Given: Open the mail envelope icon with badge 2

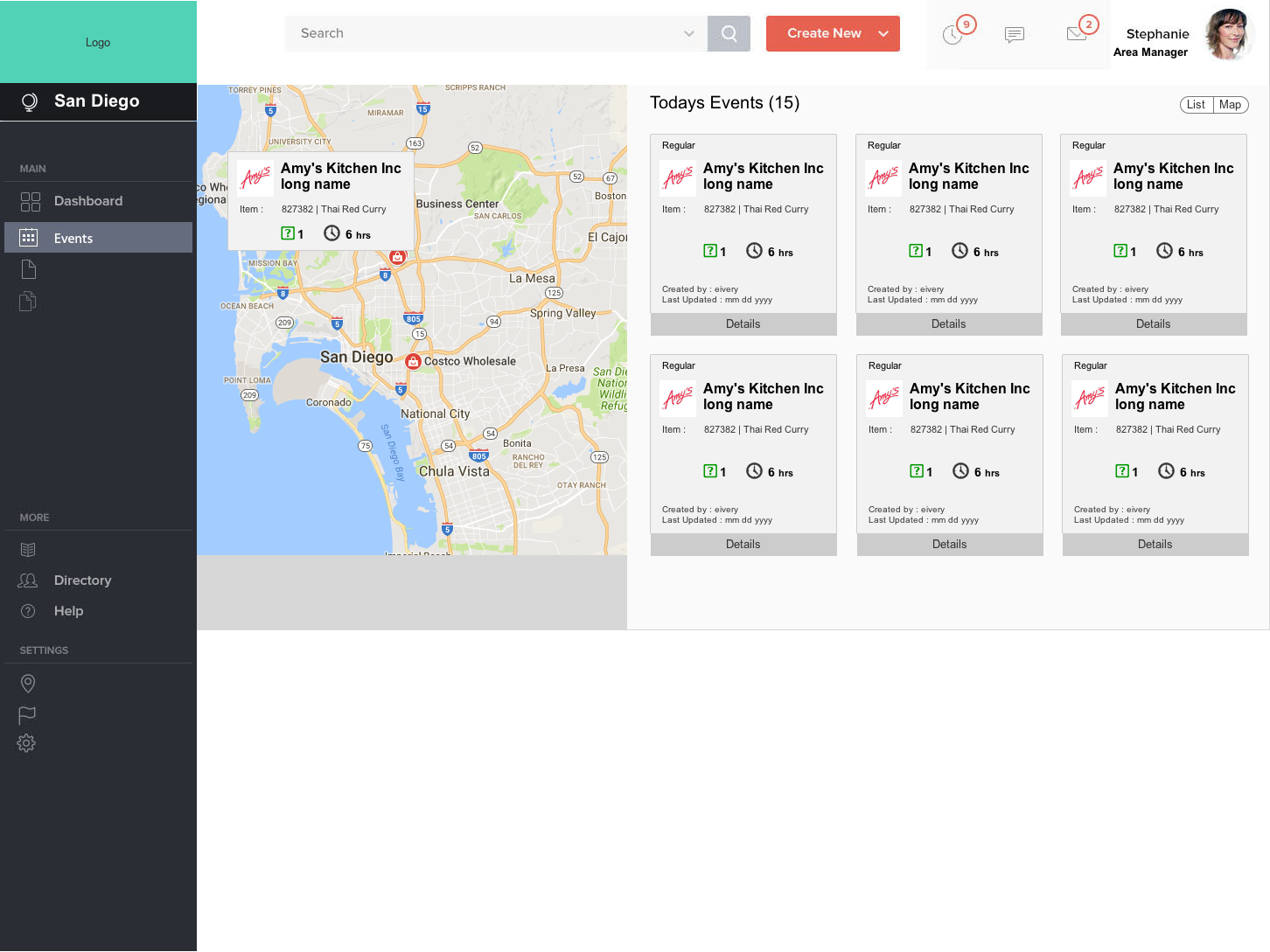Looking at the screenshot, I should [1077, 34].
